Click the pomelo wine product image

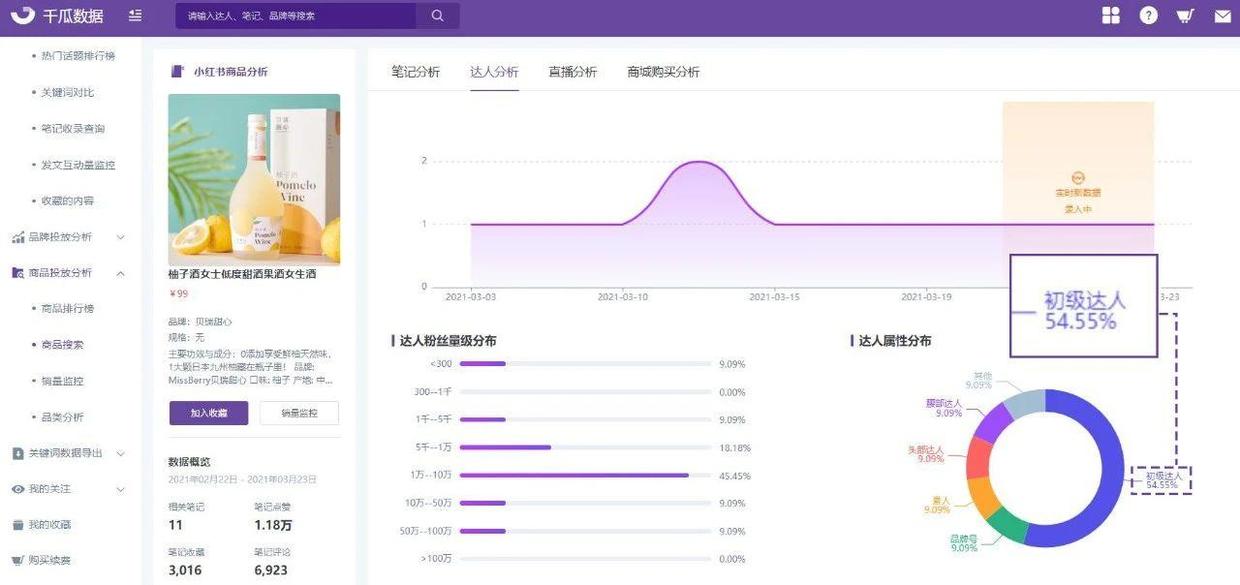[x=254, y=180]
